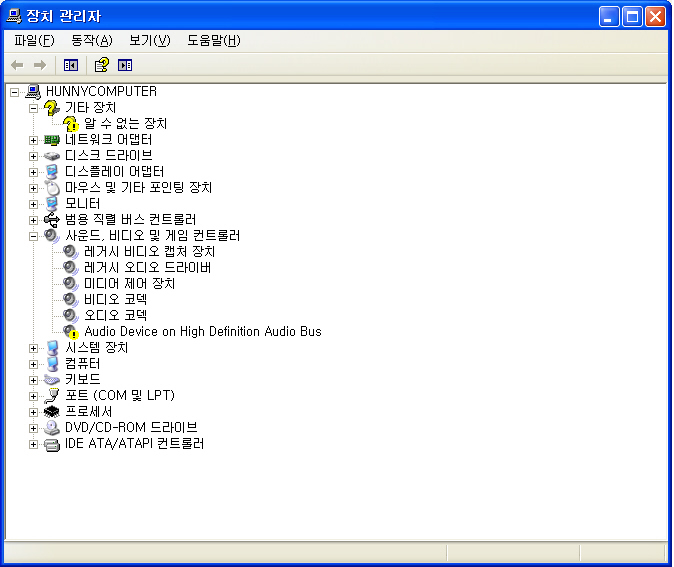Viewport: 674px width, 567px height.
Task: Click speaker icon of 레거시 오디오 드라이버
Action: pyautogui.click(x=71, y=267)
